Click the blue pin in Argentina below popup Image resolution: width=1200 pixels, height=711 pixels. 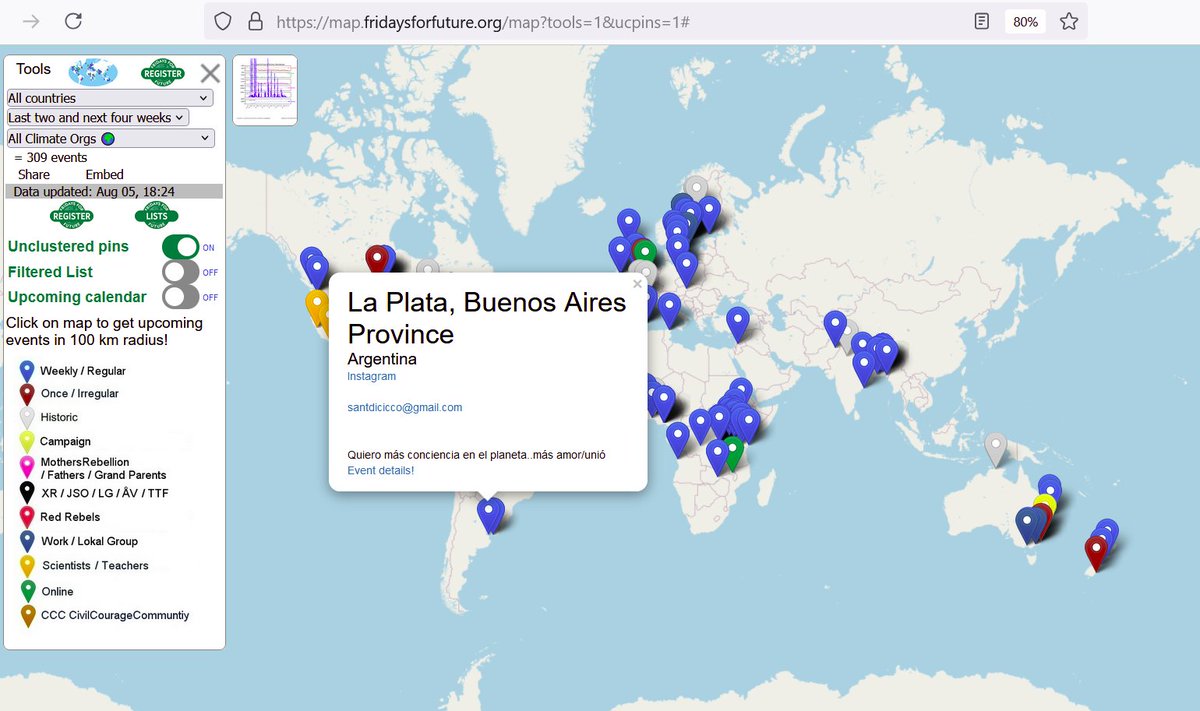(x=487, y=515)
